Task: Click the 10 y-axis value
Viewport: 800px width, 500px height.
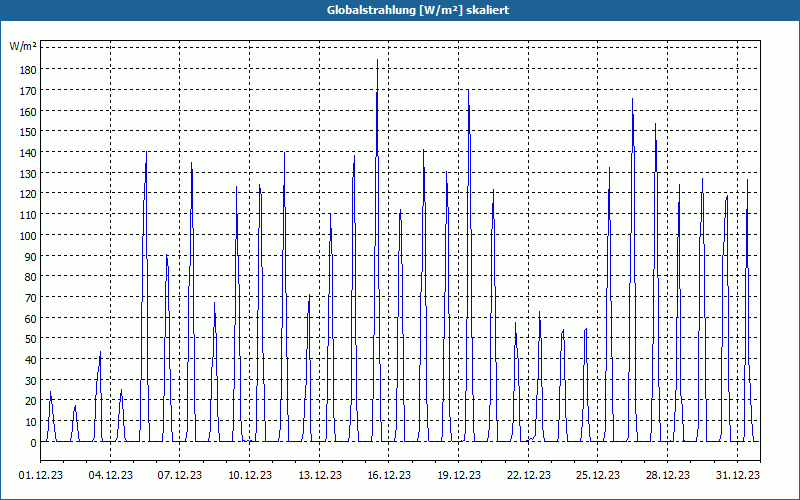Action: (x=30, y=422)
